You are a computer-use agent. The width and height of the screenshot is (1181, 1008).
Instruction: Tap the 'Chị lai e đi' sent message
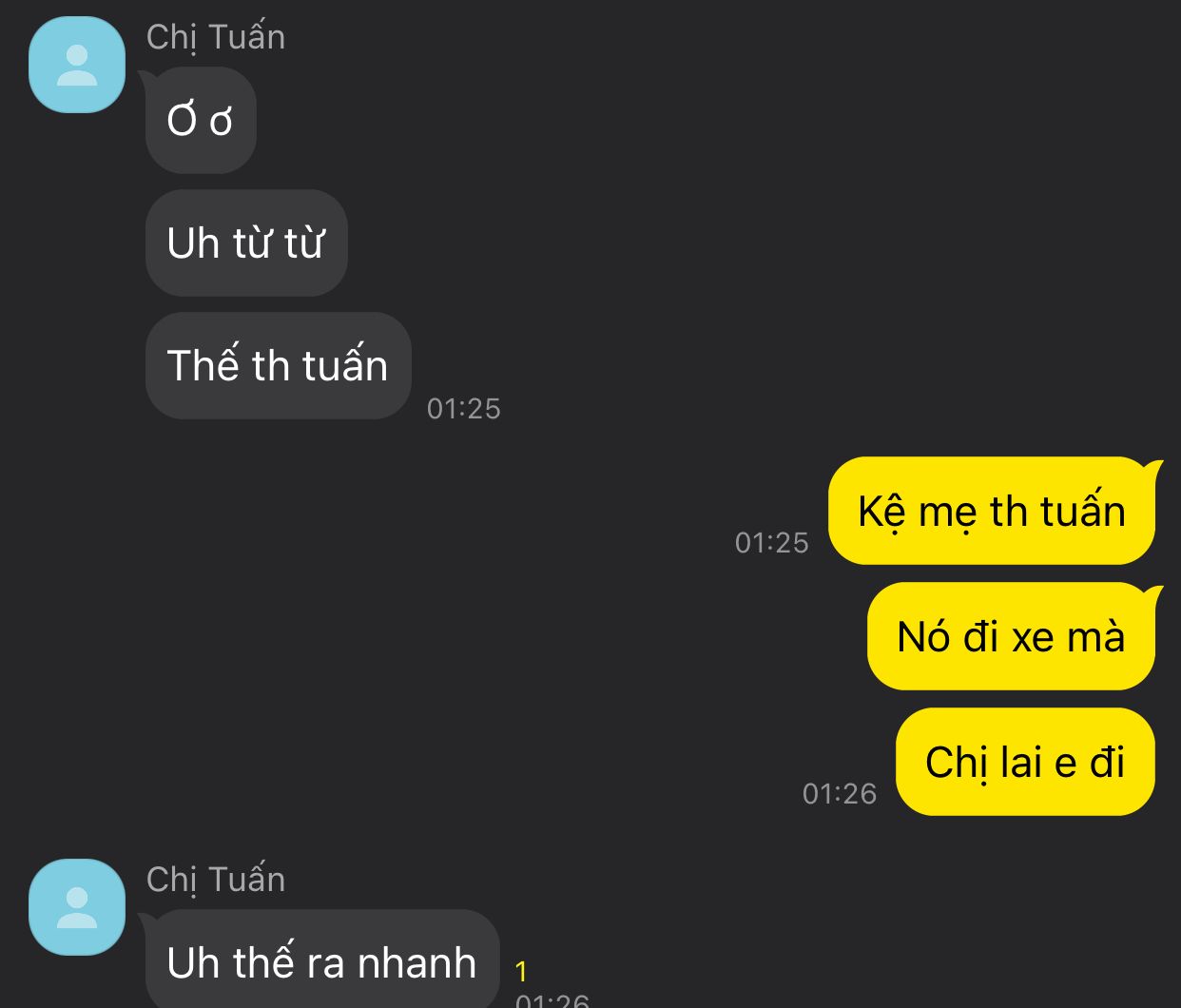pyautogui.click(x=1025, y=762)
